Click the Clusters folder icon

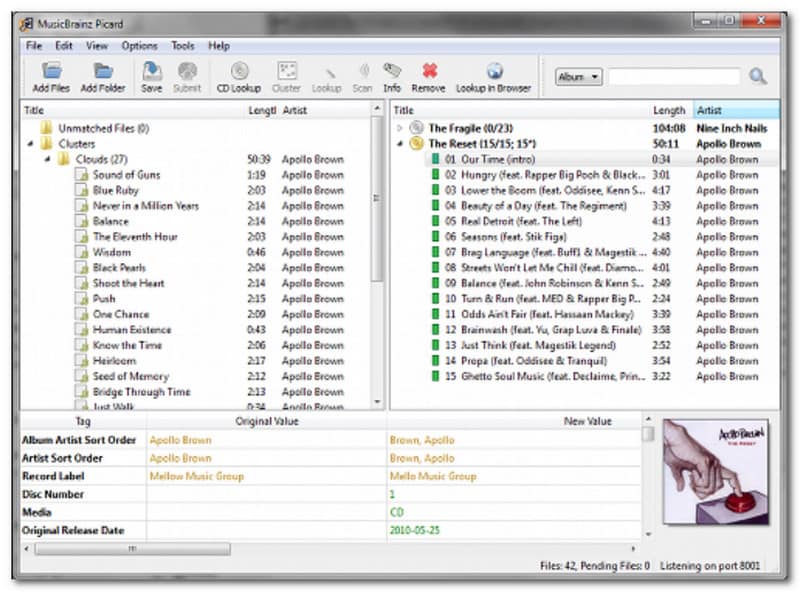(46, 143)
